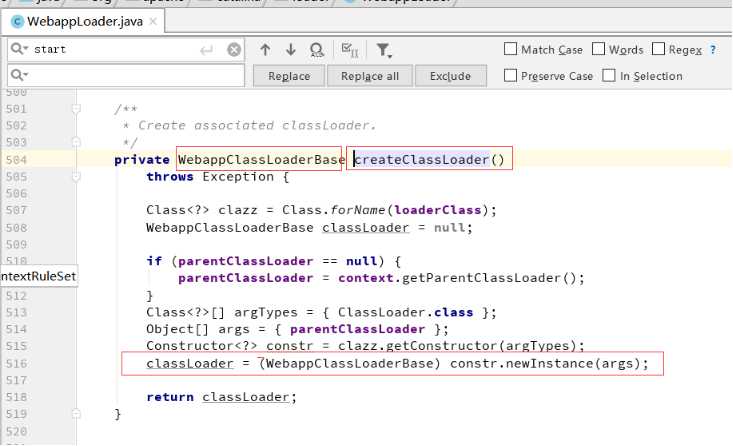
Task: Click 'Create associated classLoader' comment
Action: [x=257, y=125]
